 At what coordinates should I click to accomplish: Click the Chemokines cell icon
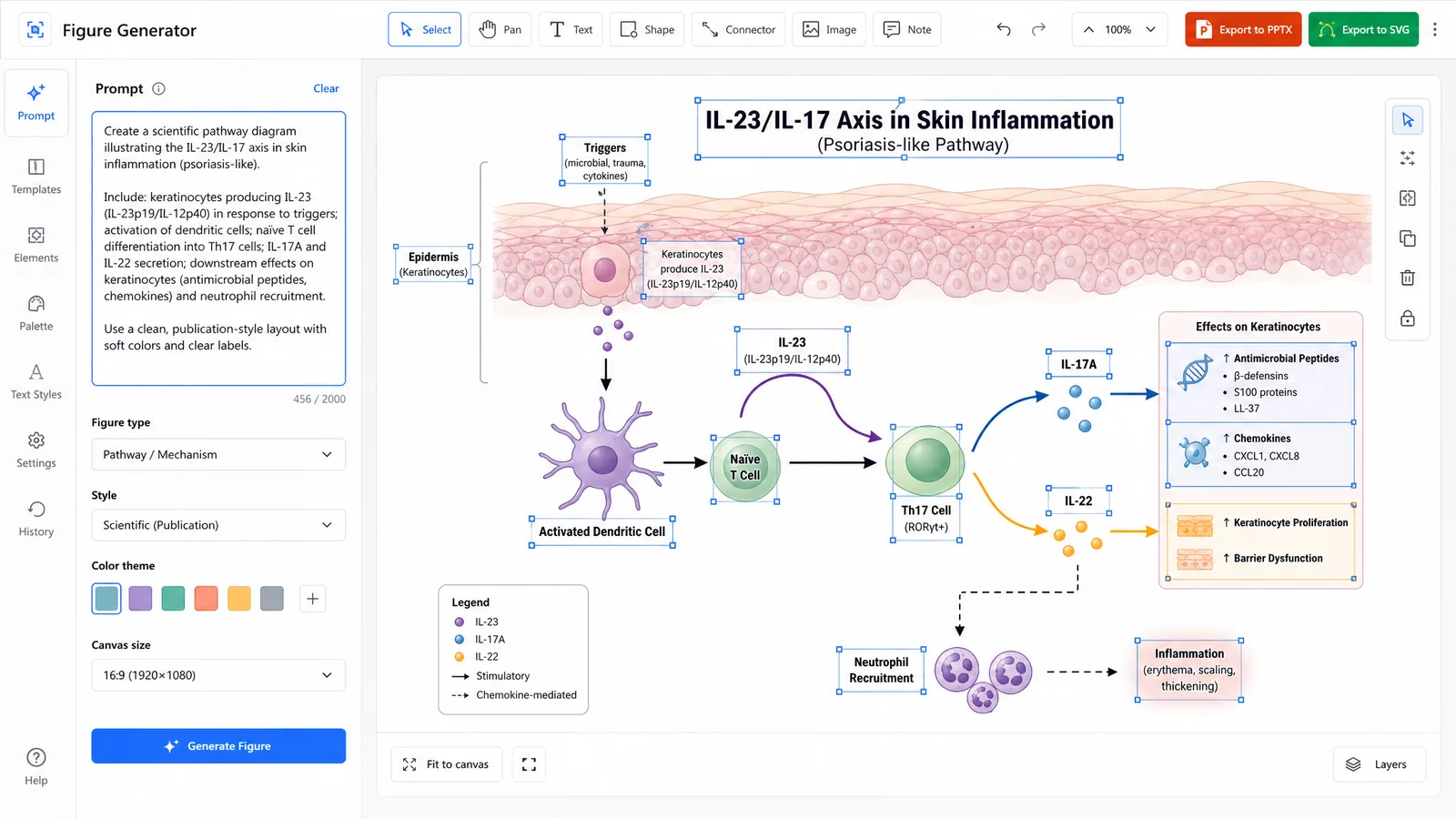(x=1195, y=451)
